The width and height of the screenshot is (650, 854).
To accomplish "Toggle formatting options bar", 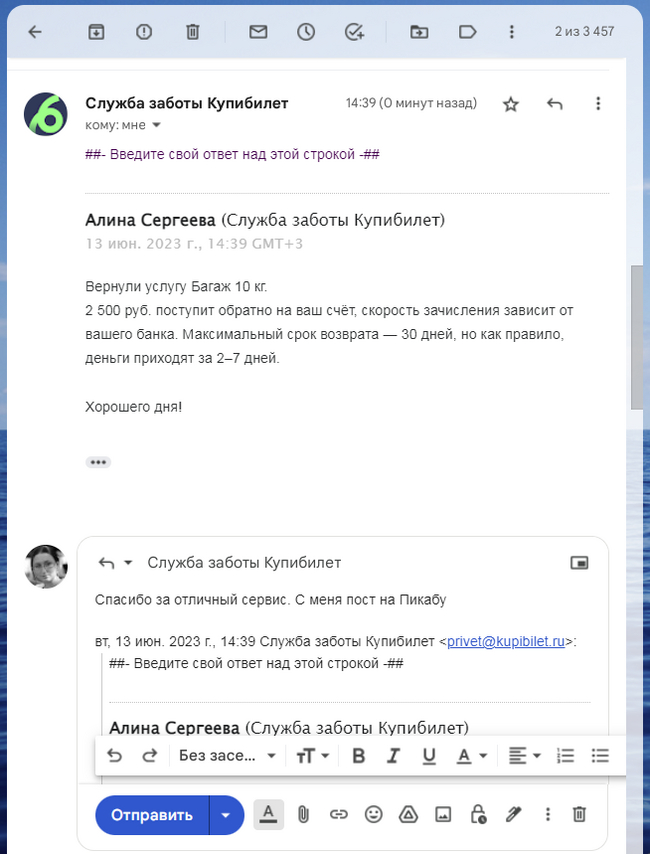I will [267, 815].
